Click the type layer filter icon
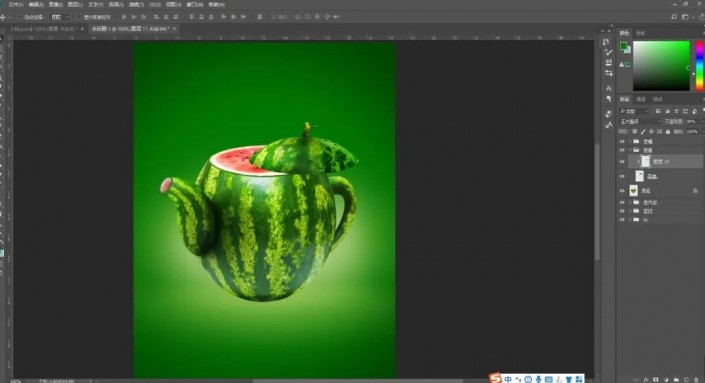705x383 pixels. pyautogui.click(x=676, y=111)
